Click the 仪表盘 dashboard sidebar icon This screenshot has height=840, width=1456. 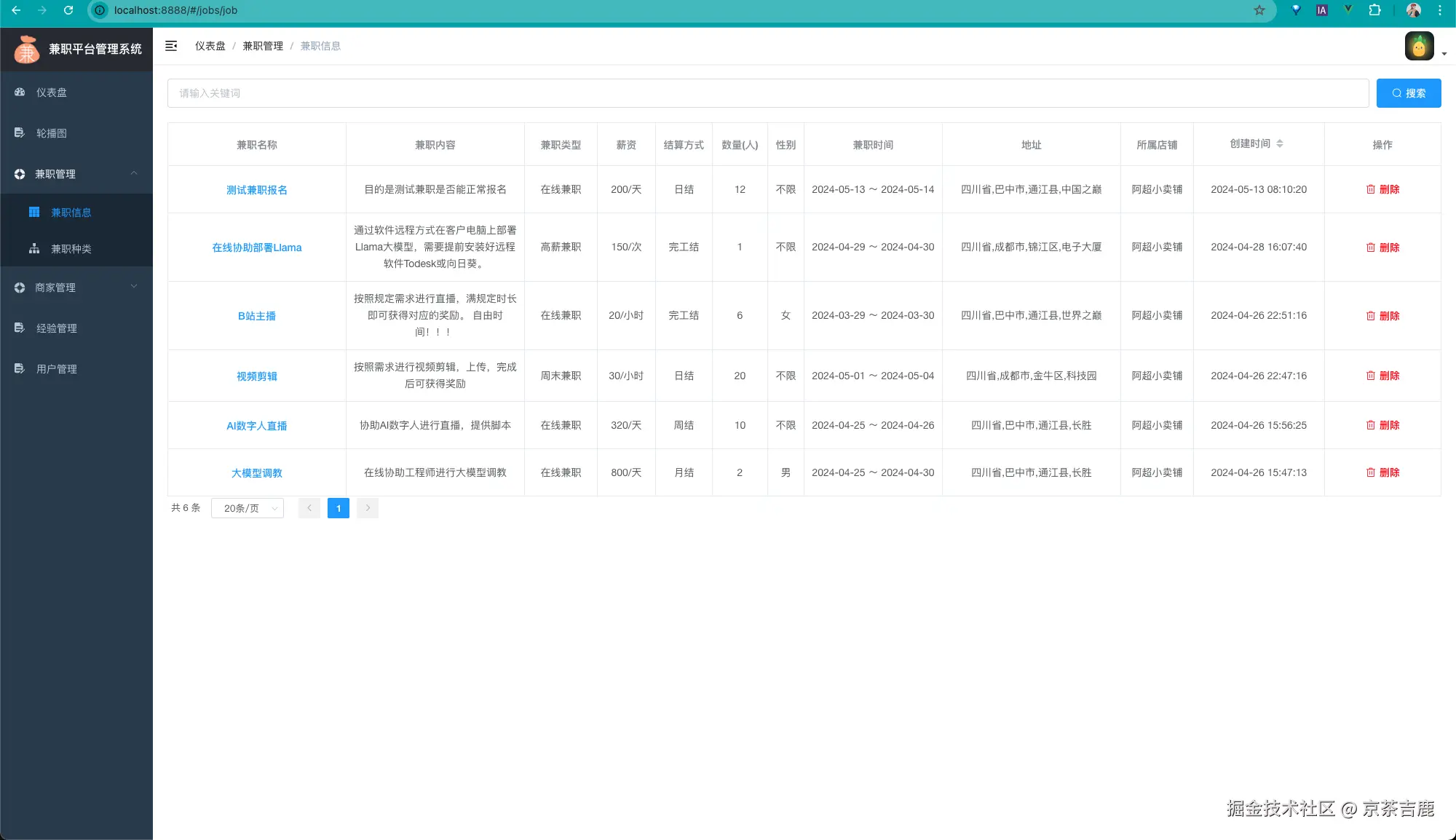click(20, 92)
